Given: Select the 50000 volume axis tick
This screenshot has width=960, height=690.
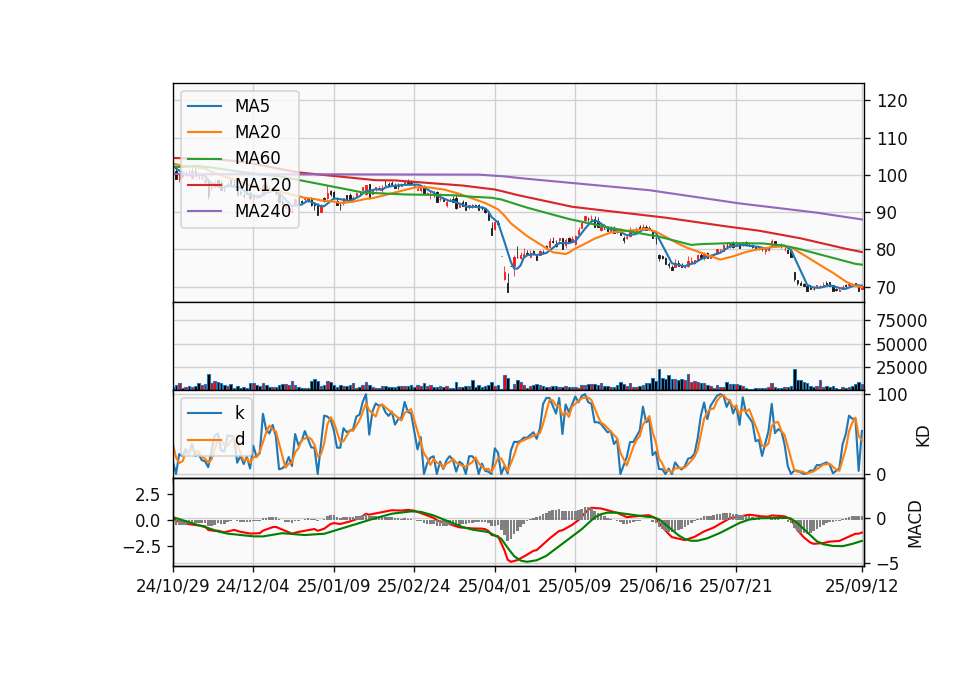Looking at the screenshot, I should point(901,345).
